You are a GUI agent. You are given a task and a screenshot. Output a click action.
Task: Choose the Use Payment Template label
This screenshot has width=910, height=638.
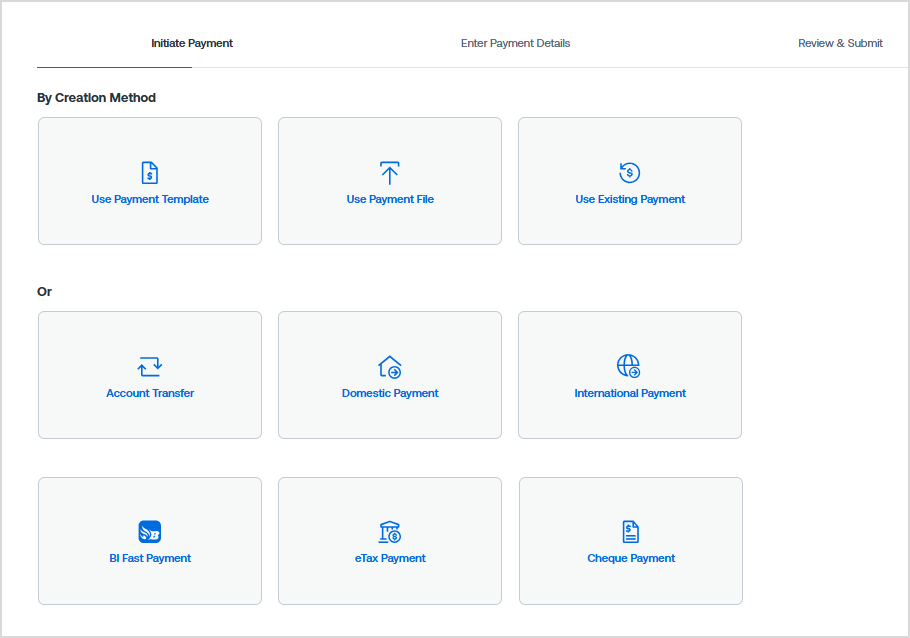pyautogui.click(x=150, y=199)
